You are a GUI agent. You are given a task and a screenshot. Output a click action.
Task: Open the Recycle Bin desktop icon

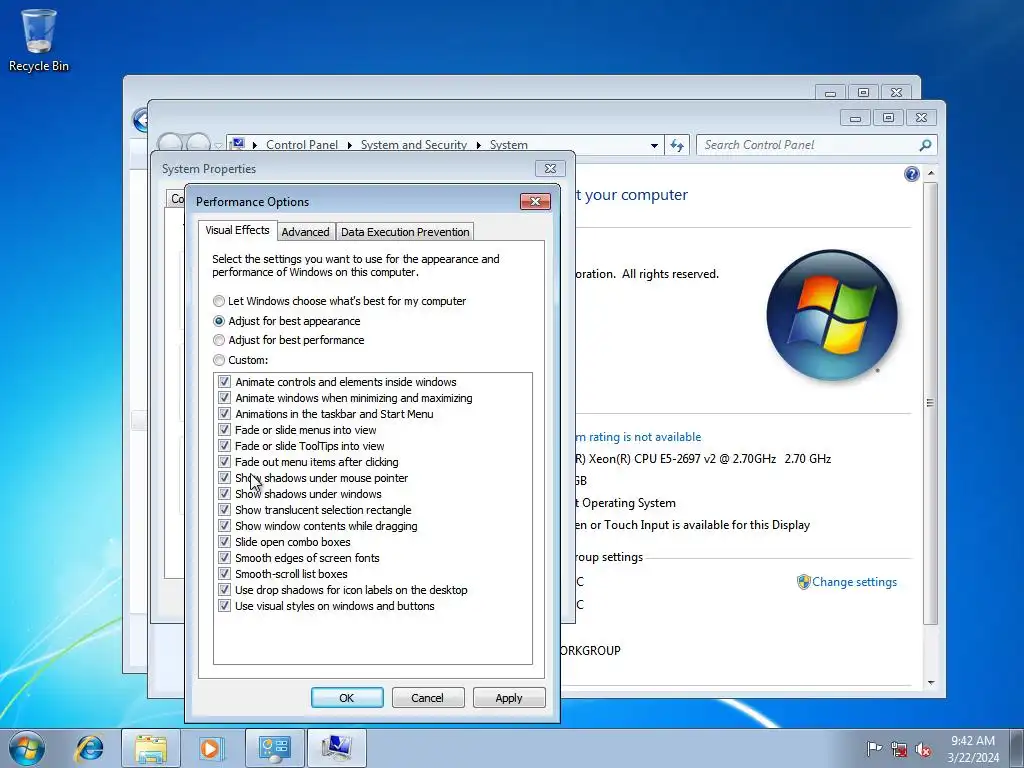pos(39,40)
